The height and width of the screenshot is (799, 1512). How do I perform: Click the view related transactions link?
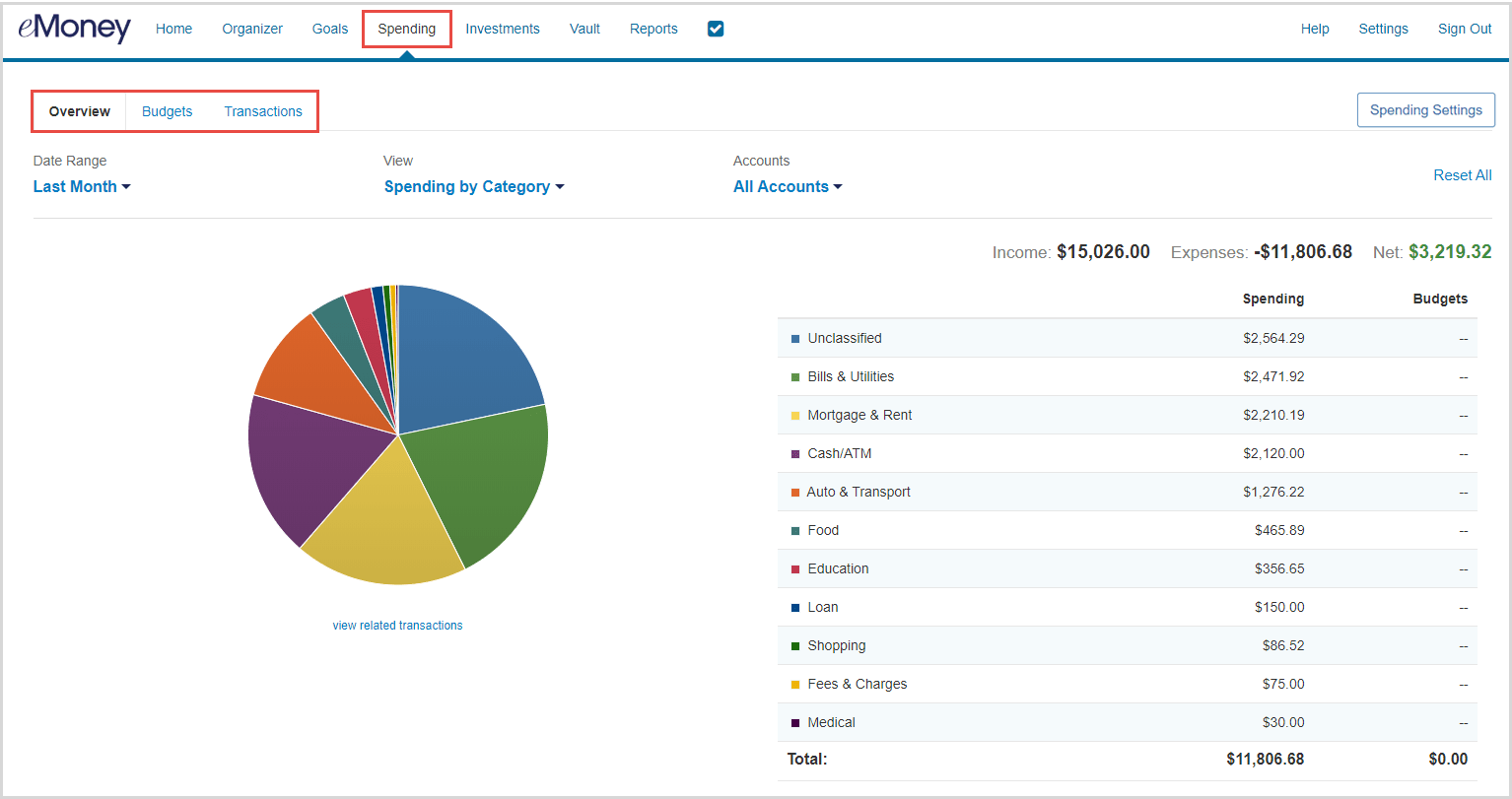coord(397,625)
